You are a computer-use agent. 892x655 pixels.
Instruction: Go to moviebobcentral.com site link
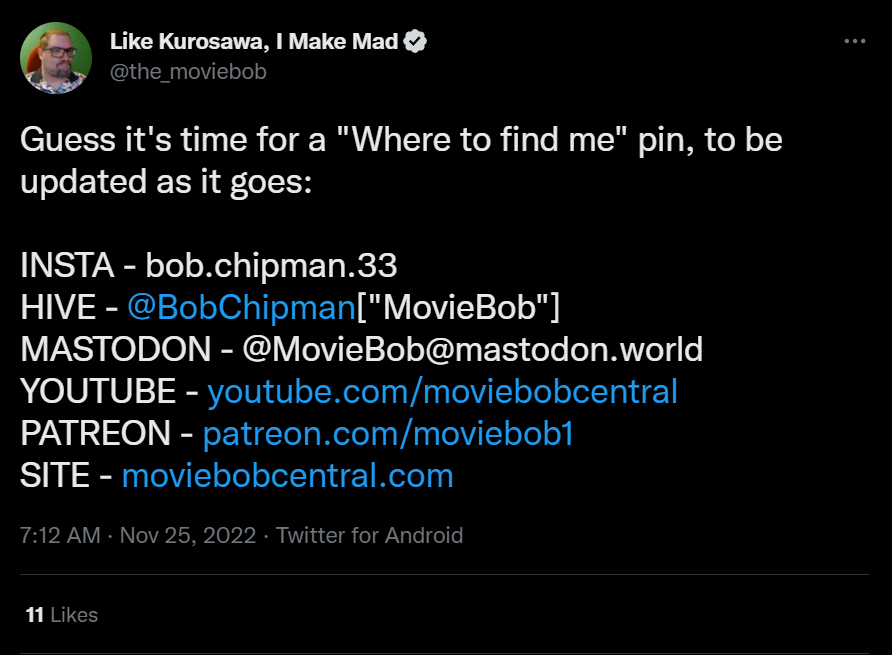[x=287, y=475]
